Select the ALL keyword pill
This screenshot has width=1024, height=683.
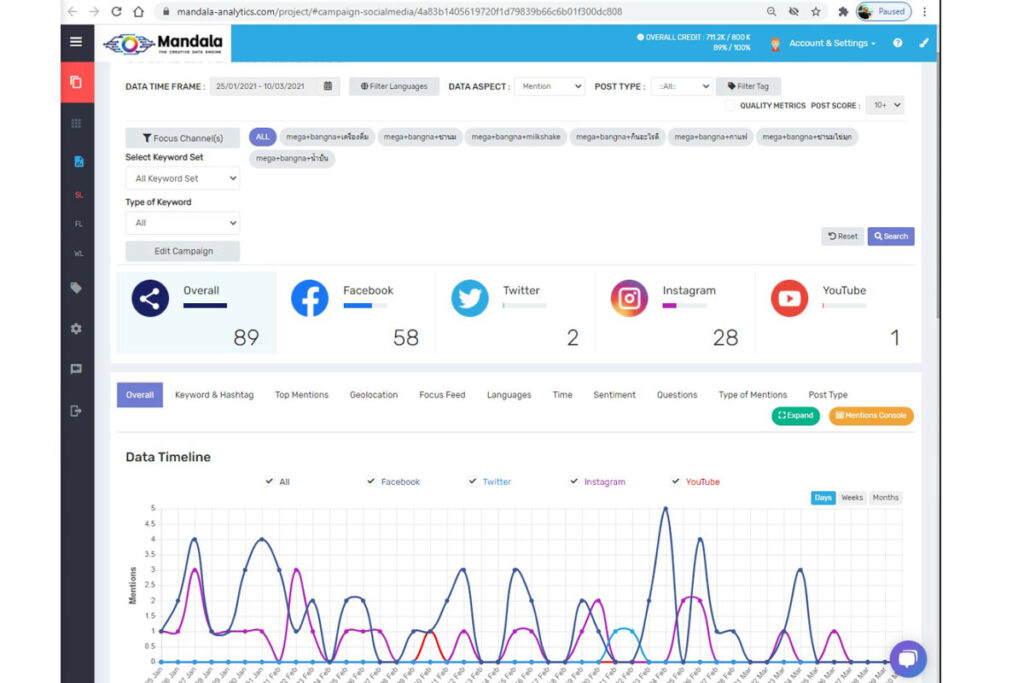(x=263, y=137)
